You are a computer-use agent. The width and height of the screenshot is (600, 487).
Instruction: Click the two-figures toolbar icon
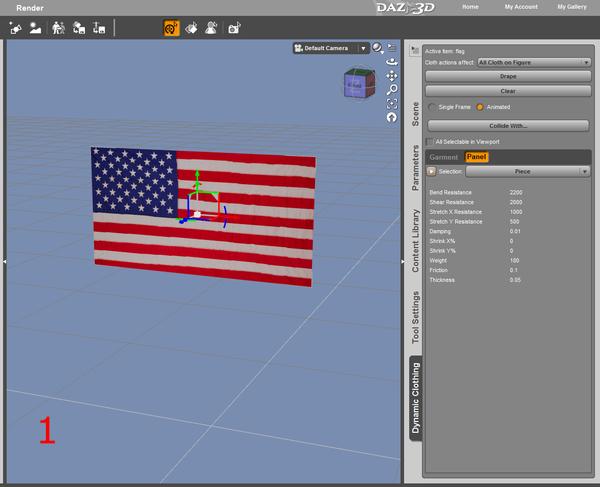(58, 28)
